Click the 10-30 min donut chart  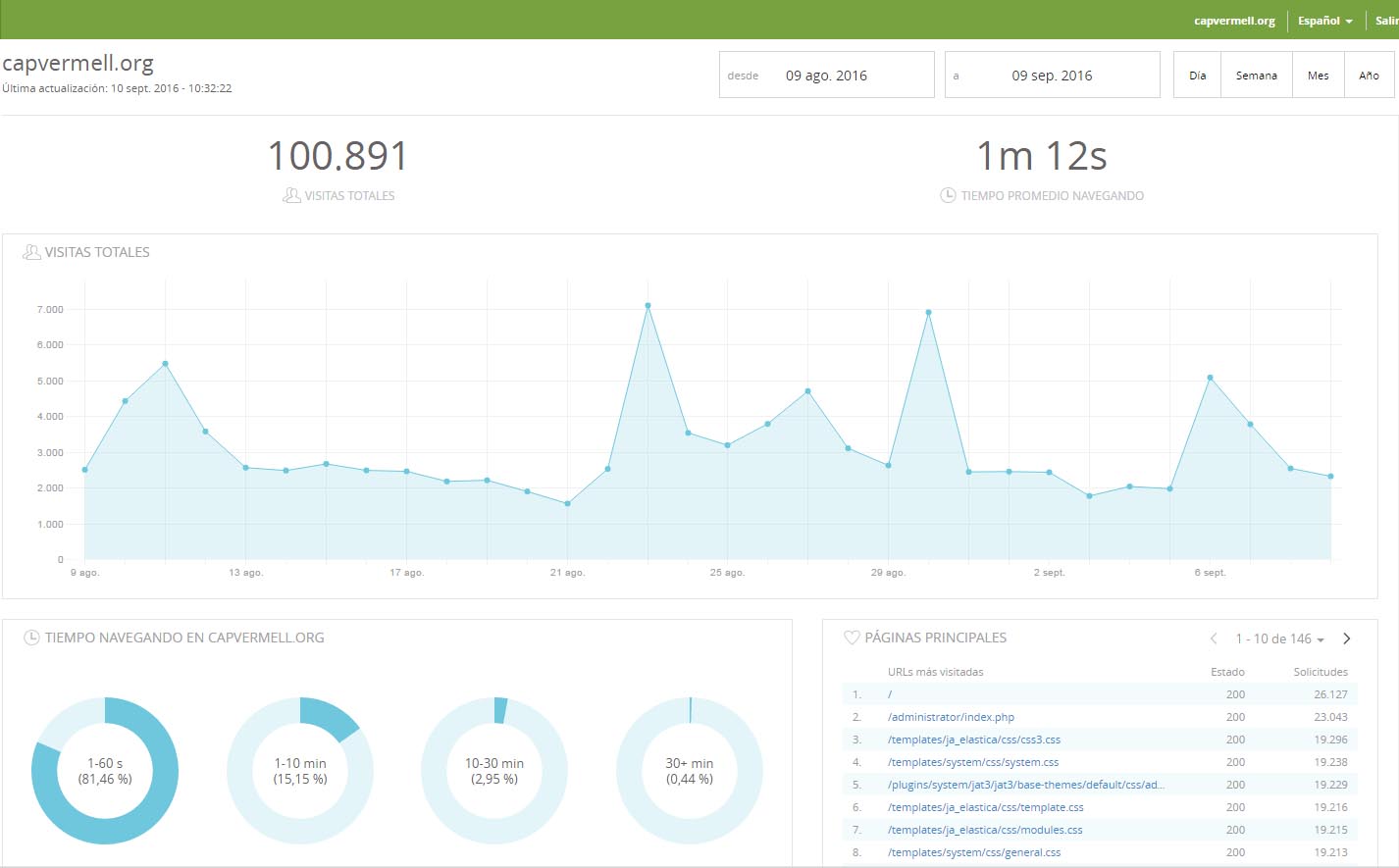pyautogui.click(x=494, y=771)
